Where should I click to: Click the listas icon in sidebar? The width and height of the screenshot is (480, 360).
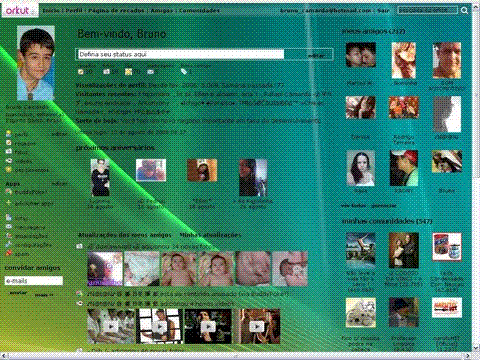point(9,218)
